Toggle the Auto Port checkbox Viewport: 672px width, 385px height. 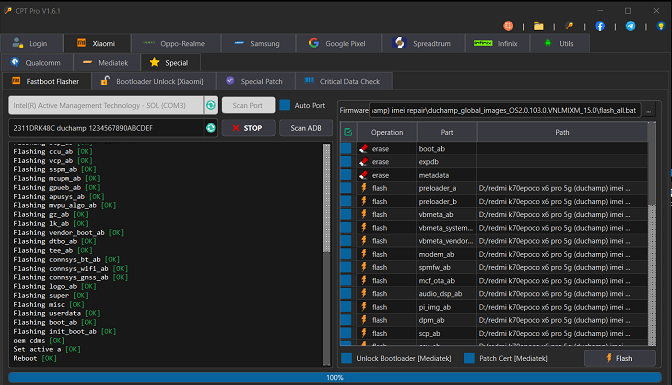point(285,105)
